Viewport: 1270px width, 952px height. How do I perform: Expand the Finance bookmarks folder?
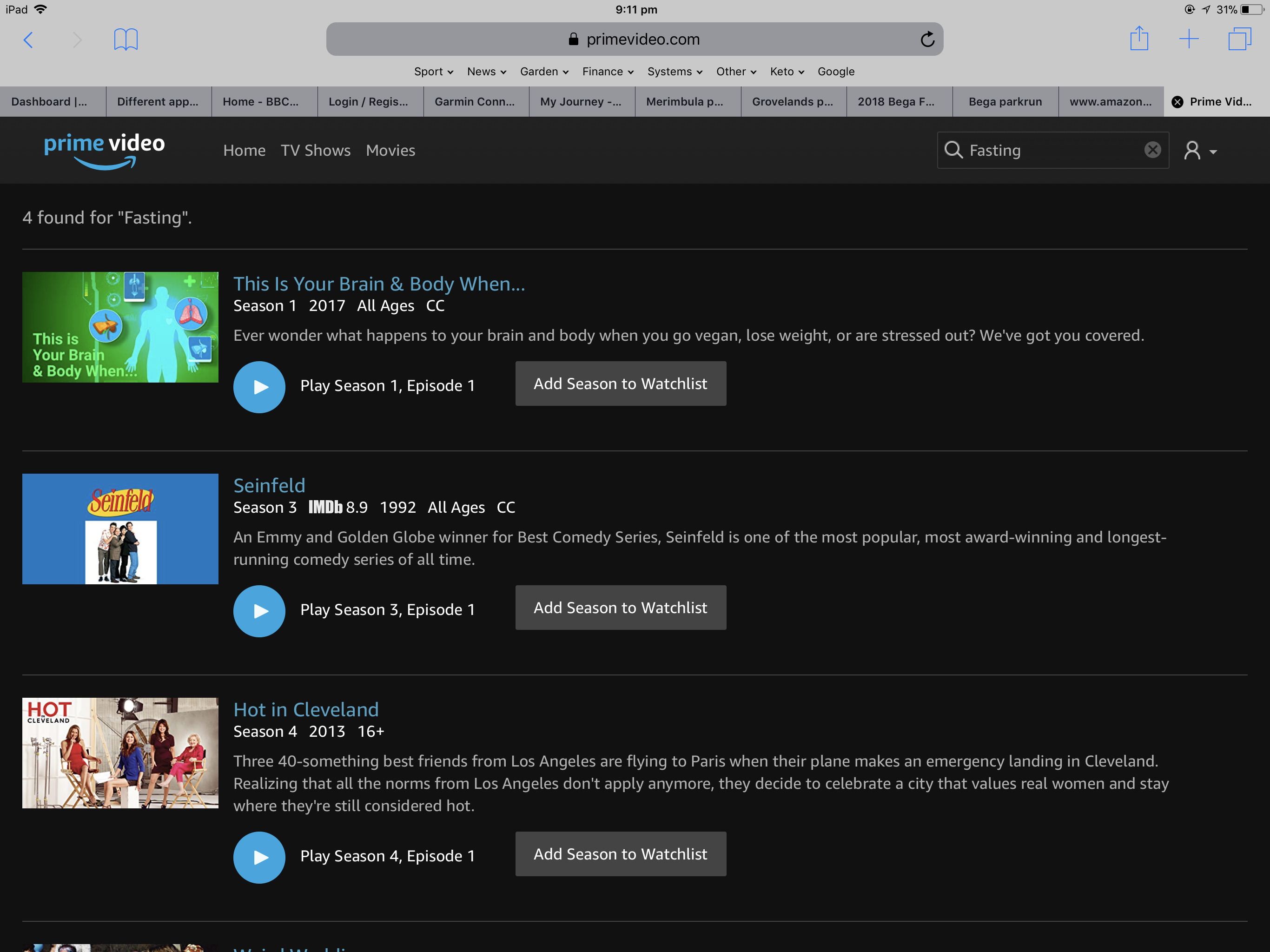[x=608, y=71]
